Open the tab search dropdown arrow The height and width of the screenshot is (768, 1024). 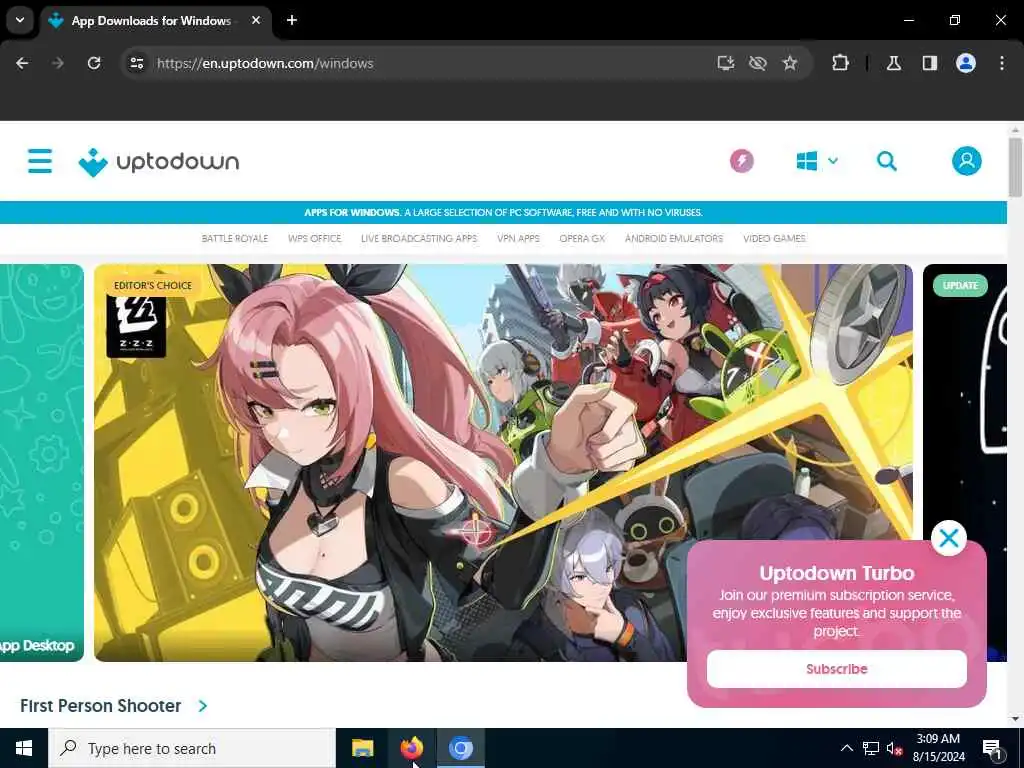tap(20, 20)
